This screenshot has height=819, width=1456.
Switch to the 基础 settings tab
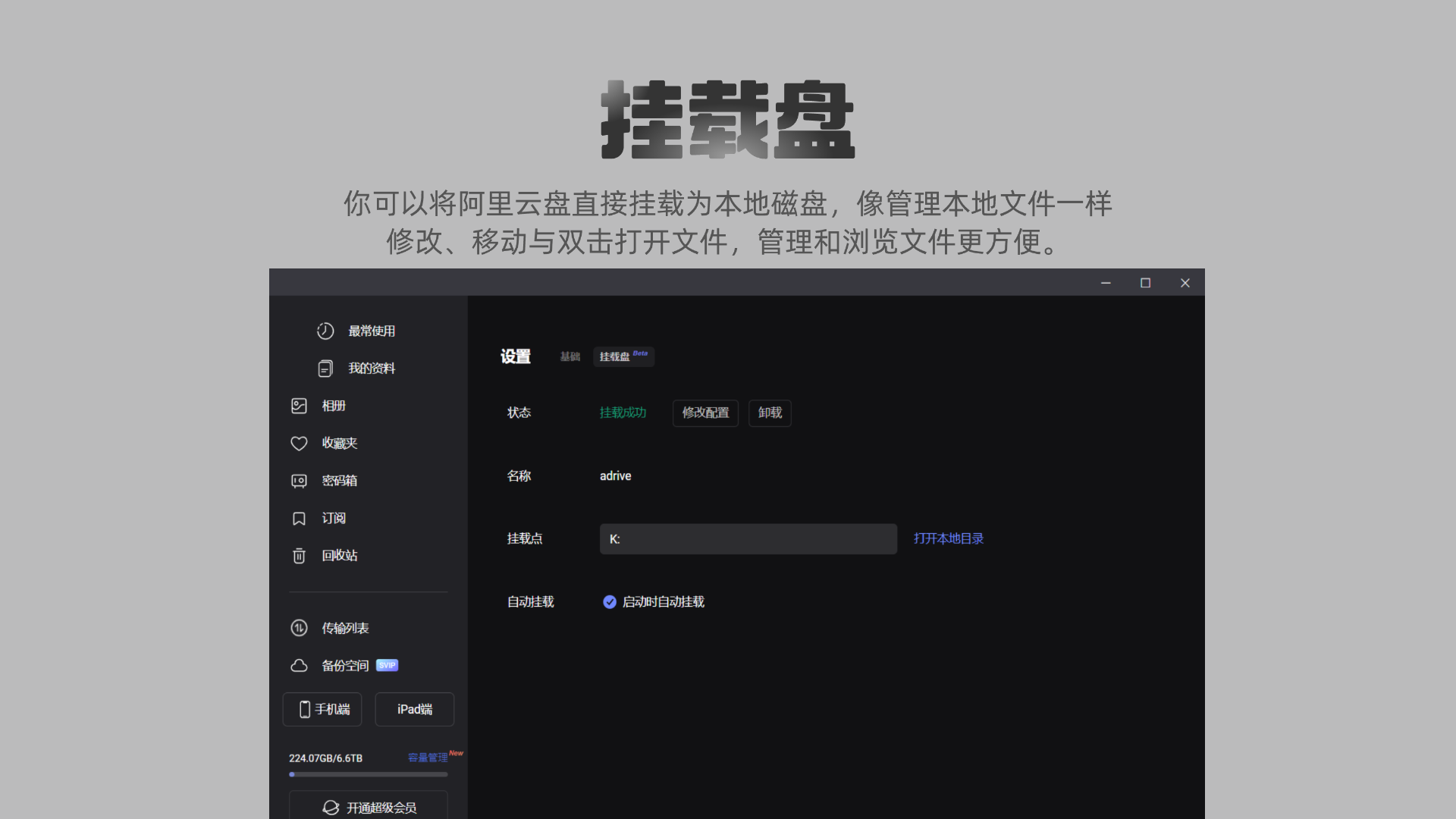point(570,356)
